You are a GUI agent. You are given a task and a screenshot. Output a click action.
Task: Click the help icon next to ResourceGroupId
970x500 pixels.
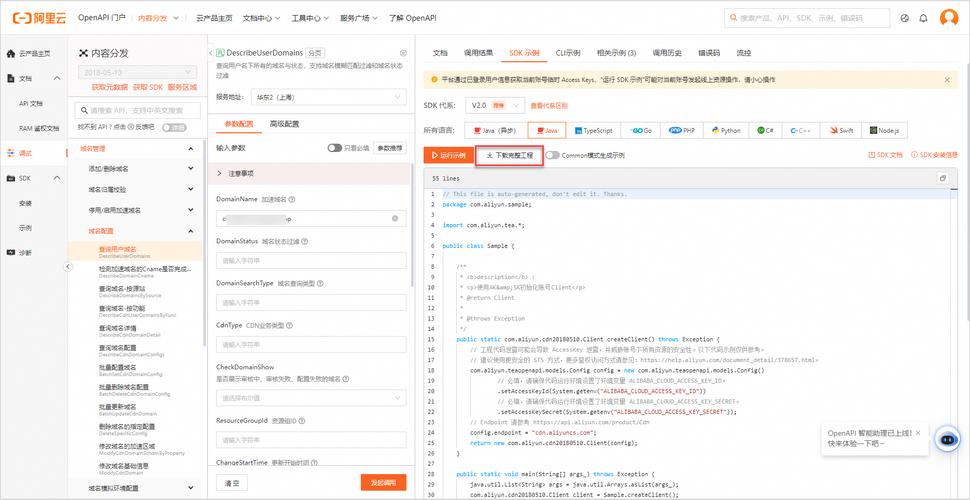click(x=303, y=421)
